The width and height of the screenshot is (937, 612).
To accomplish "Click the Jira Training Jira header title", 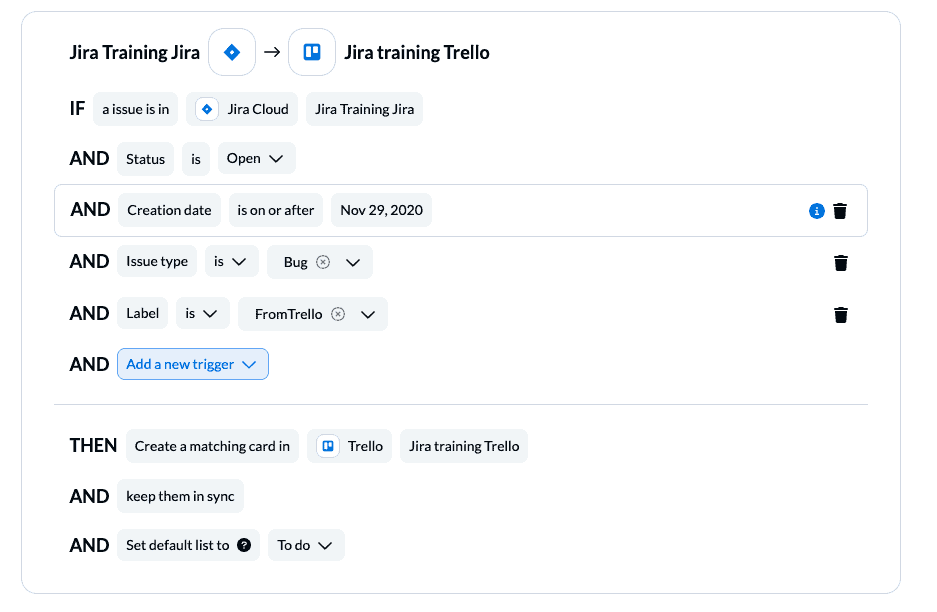I will click(x=134, y=53).
